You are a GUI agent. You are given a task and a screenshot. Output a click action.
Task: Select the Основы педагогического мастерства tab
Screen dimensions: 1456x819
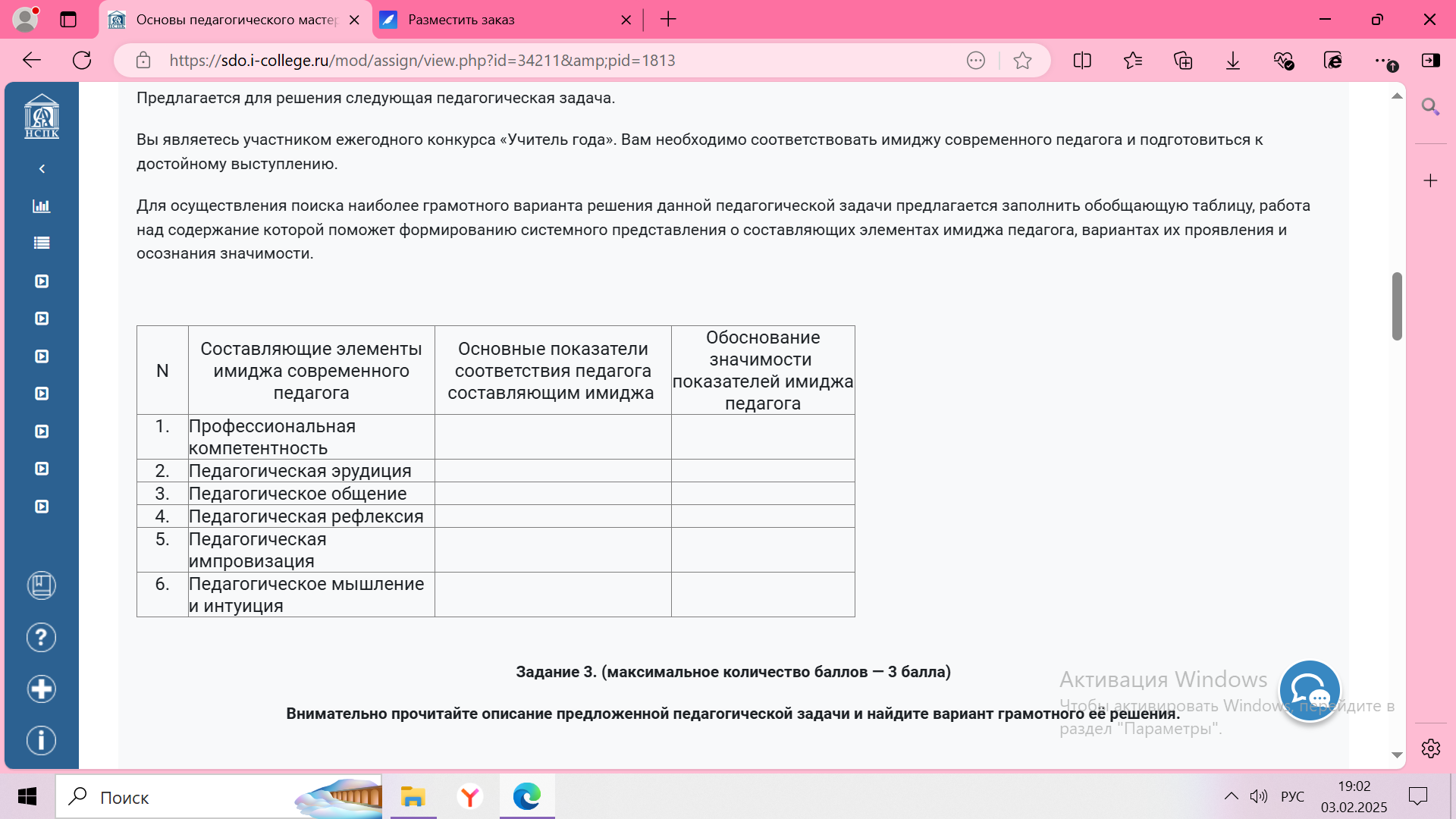pyautogui.click(x=235, y=20)
